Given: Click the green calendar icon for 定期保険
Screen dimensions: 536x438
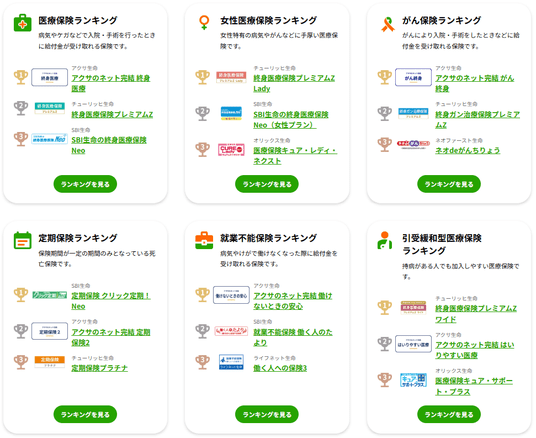Looking at the screenshot, I should (23, 240).
